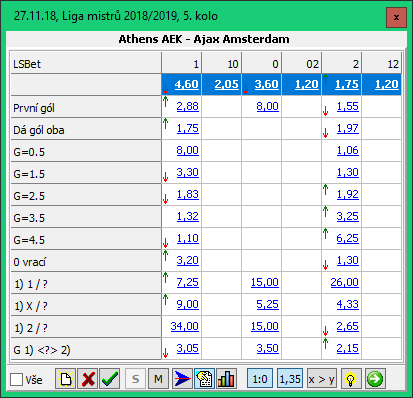Click the red X delete icon
The image size is (413, 398).
click(88, 379)
